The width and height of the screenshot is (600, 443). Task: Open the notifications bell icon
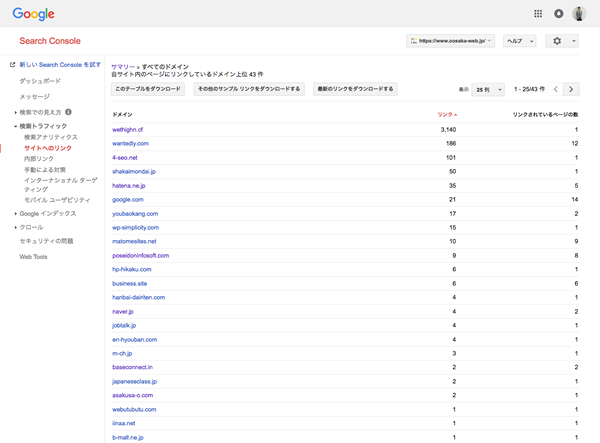559,14
